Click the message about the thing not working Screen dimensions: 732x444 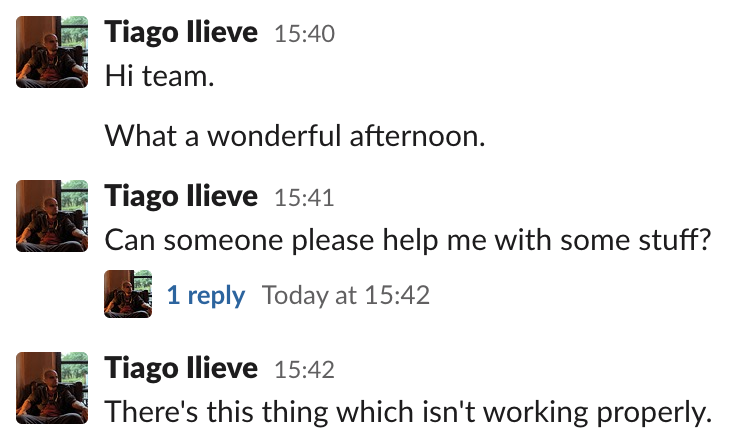click(x=407, y=412)
